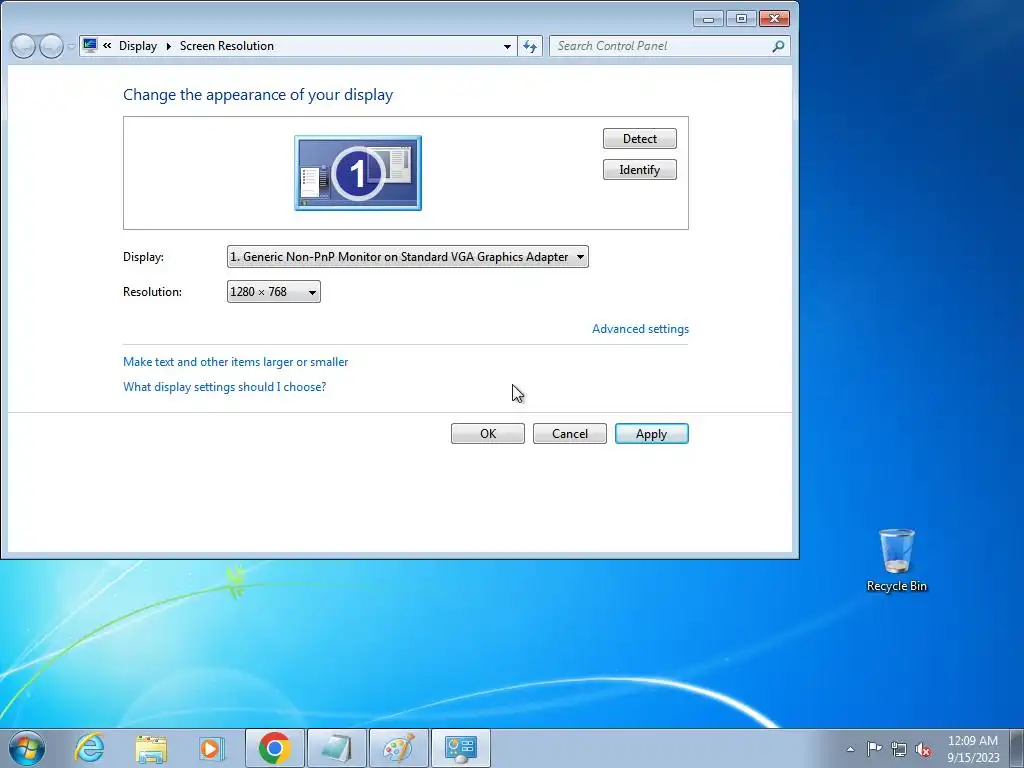Switch to Google Chrome in taskbar
Screen dimensions: 1024x768
click(275, 748)
